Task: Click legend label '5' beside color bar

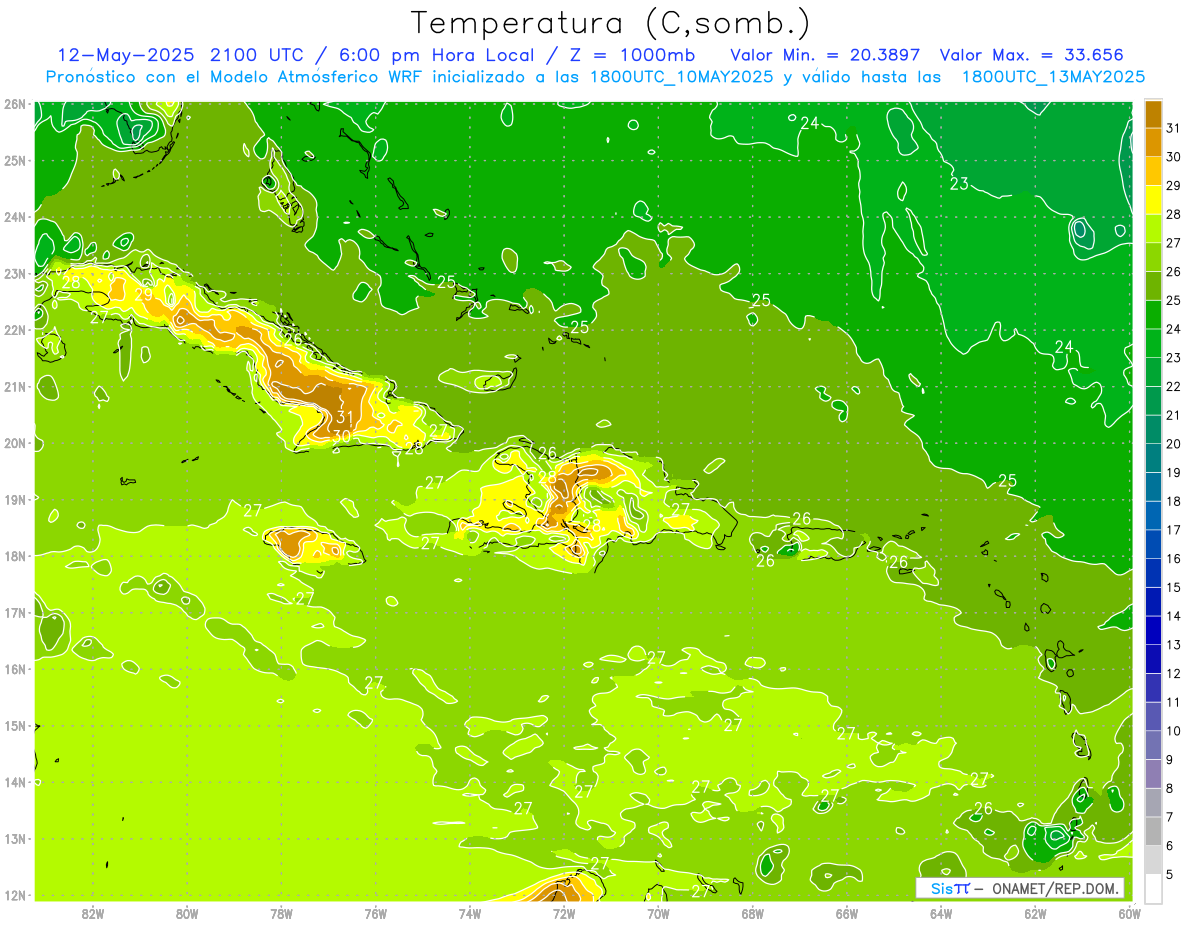Action: [x=1171, y=874]
